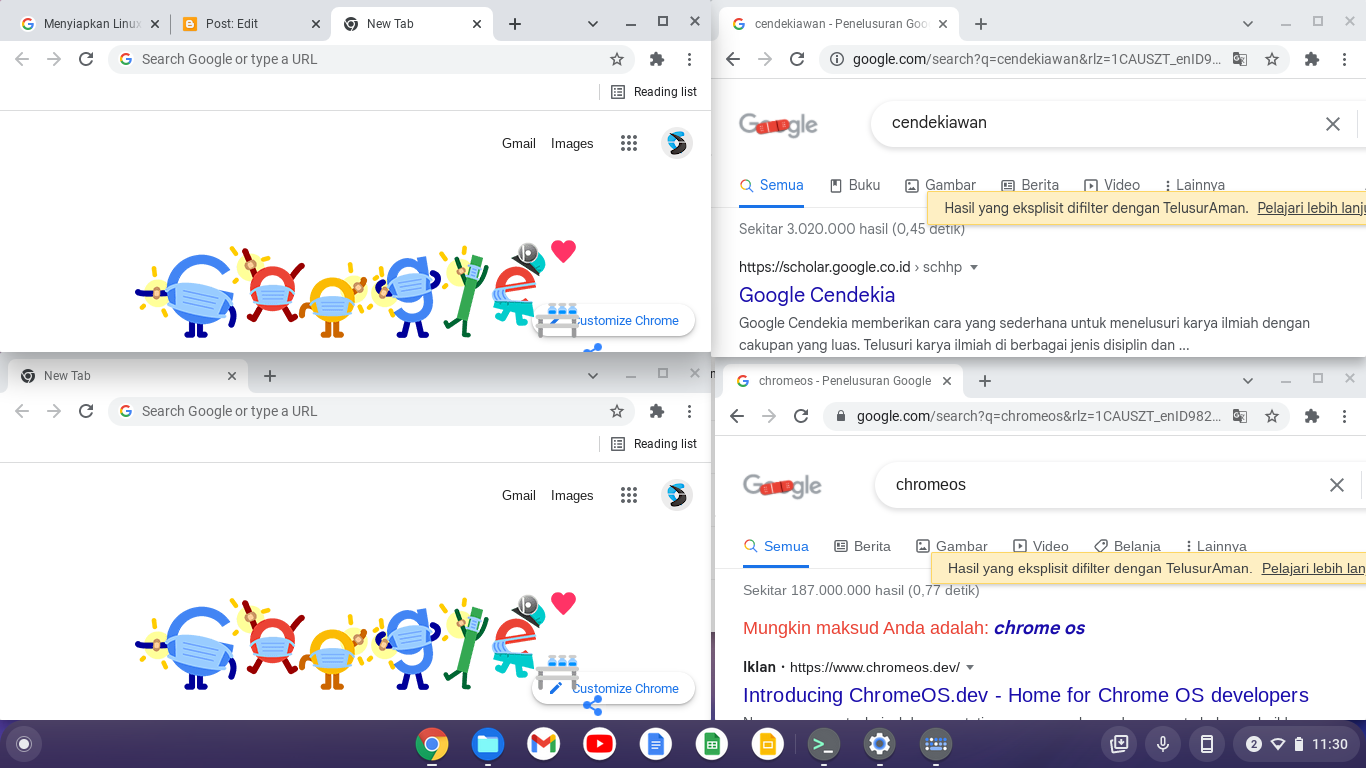Screen dimensions: 1366x768
Task: Open Settings gear in the shelf
Action: [x=880, y=744]
